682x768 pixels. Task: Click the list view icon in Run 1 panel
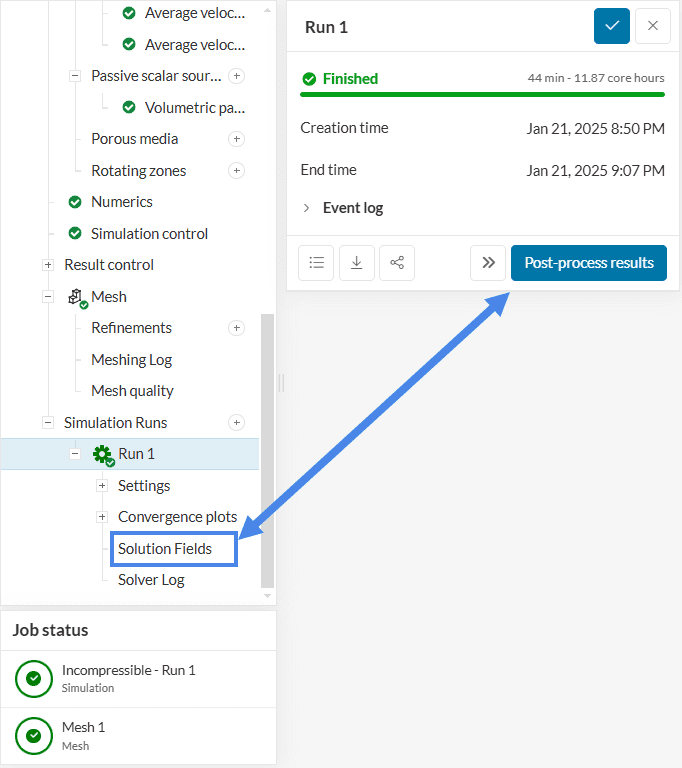(x=317, y=263)
